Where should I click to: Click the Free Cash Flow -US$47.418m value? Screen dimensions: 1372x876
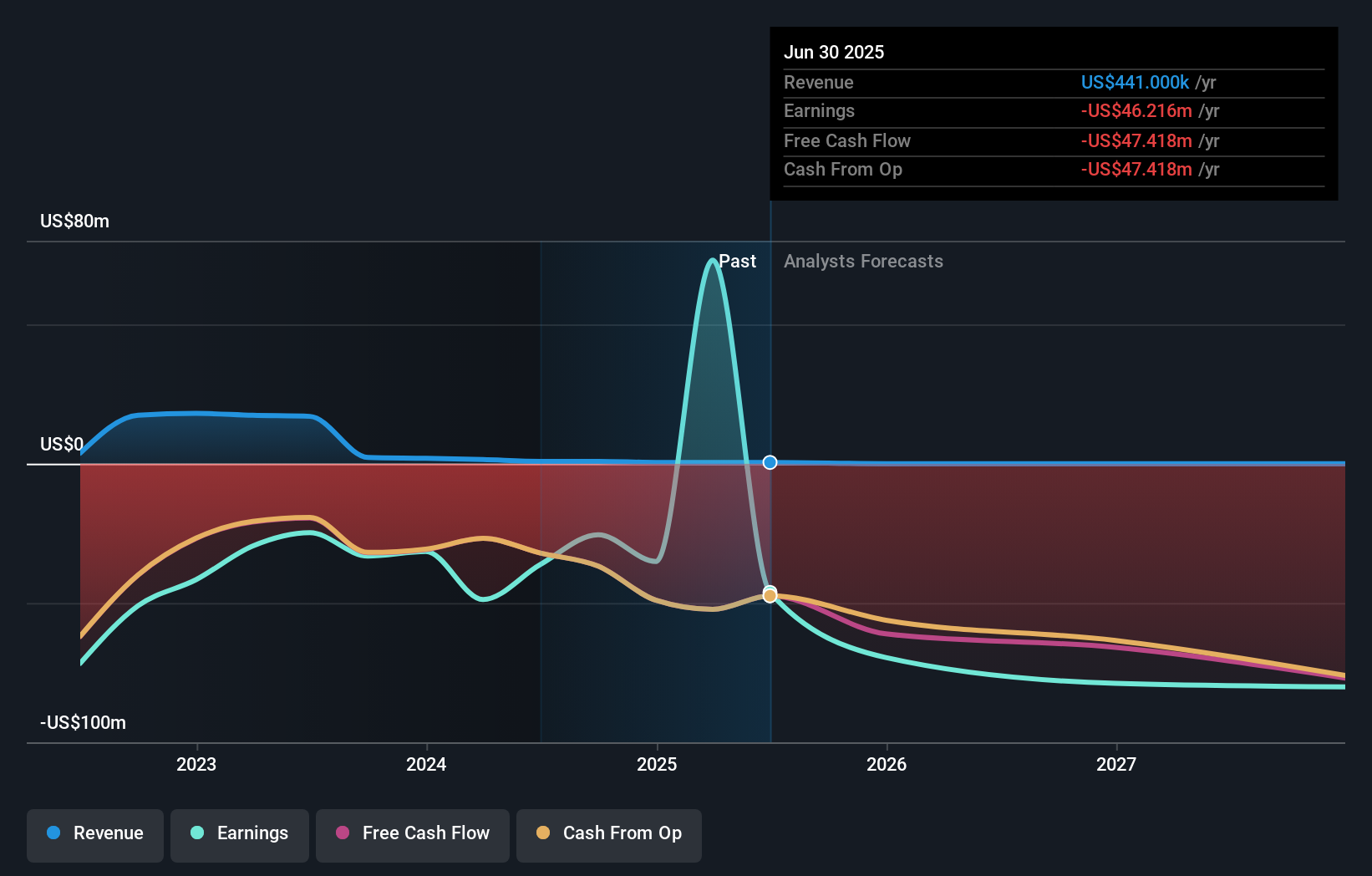(x=1136, y=140)
